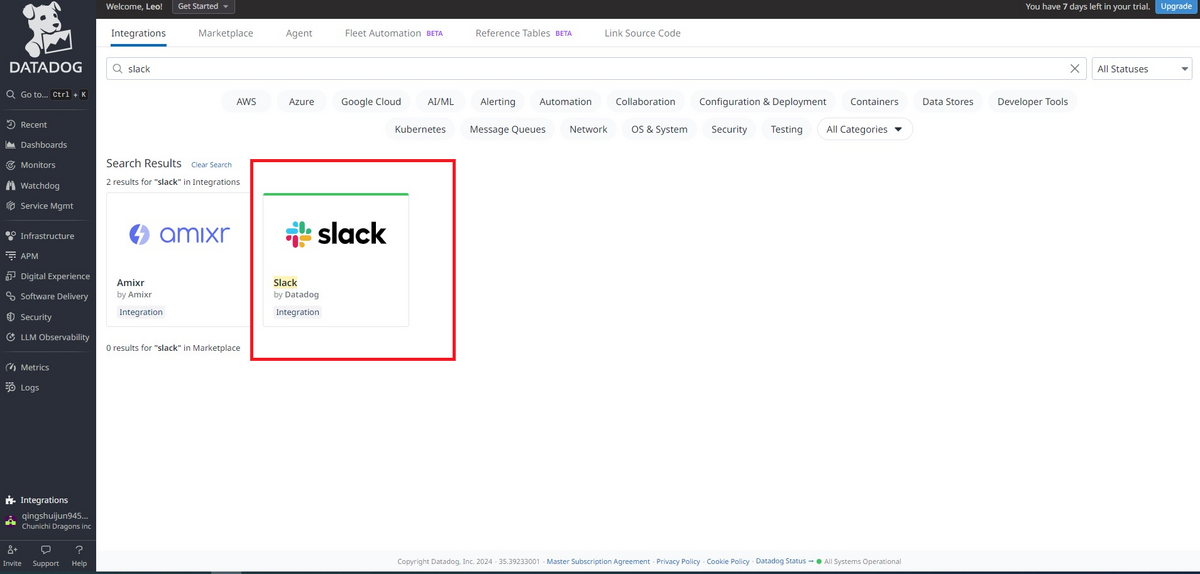
Task: Expand the Get Started dropdown
Action: point(203,6)
